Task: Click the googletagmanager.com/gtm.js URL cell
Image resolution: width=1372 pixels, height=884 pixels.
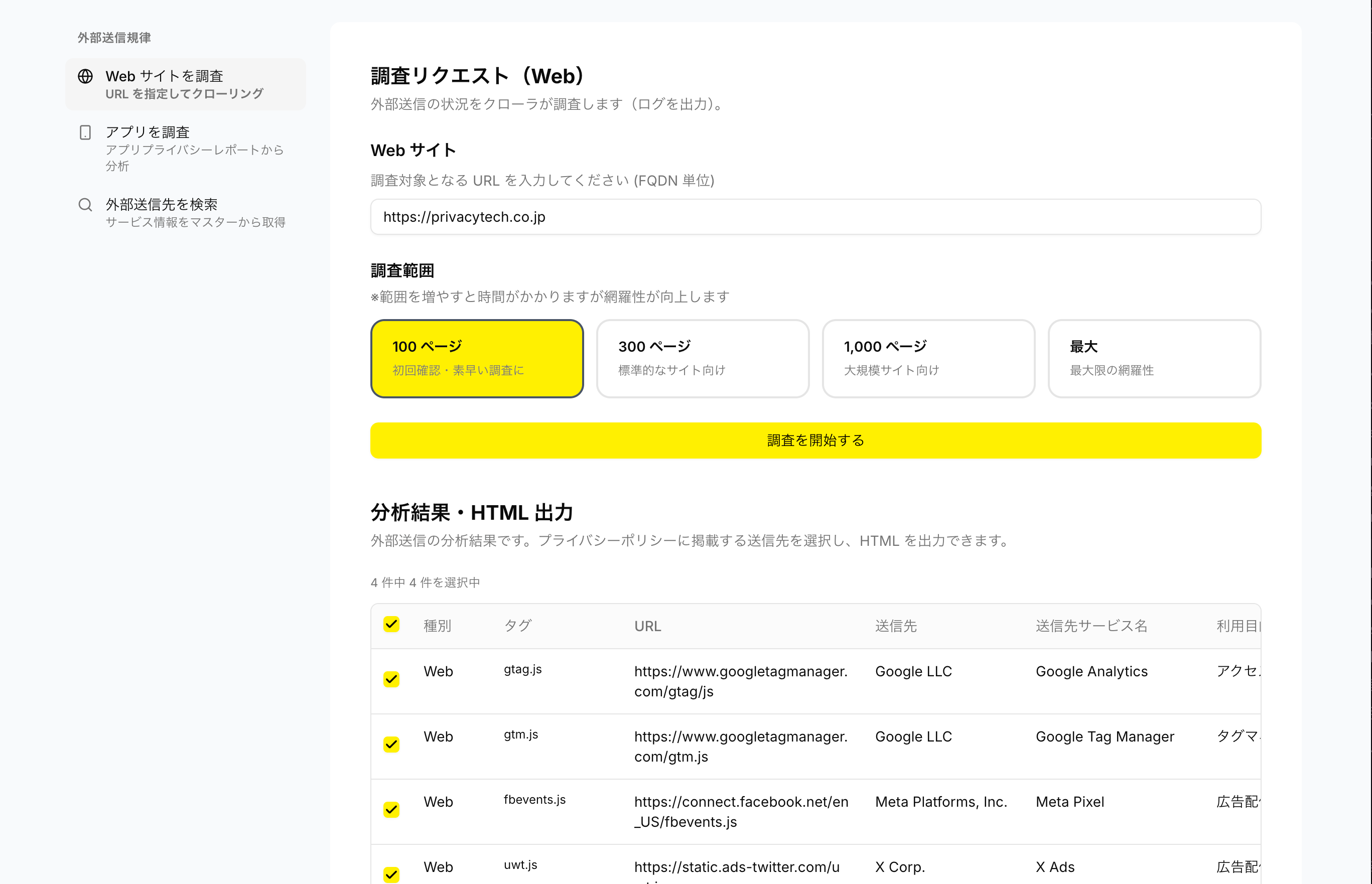Action: [741, 747]
